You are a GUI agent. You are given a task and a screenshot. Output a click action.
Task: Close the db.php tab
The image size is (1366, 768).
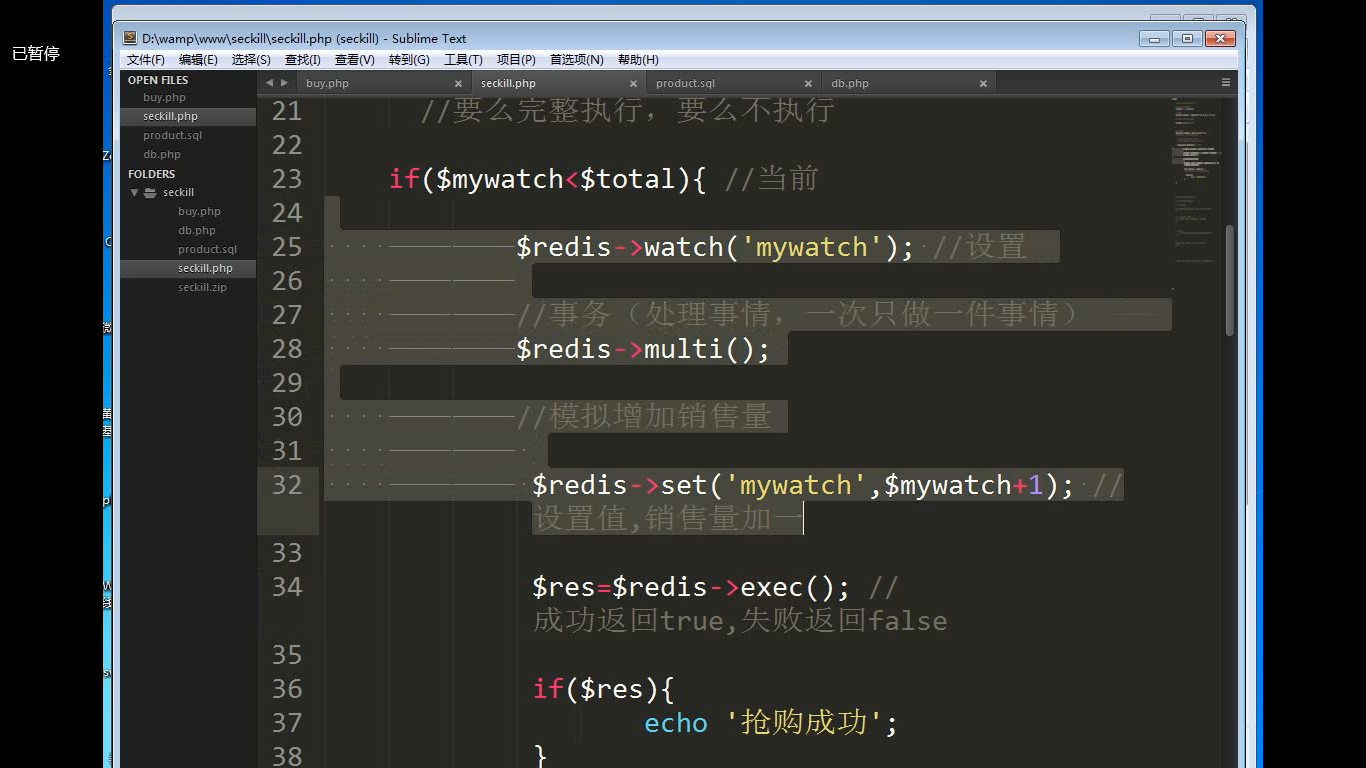983,84
